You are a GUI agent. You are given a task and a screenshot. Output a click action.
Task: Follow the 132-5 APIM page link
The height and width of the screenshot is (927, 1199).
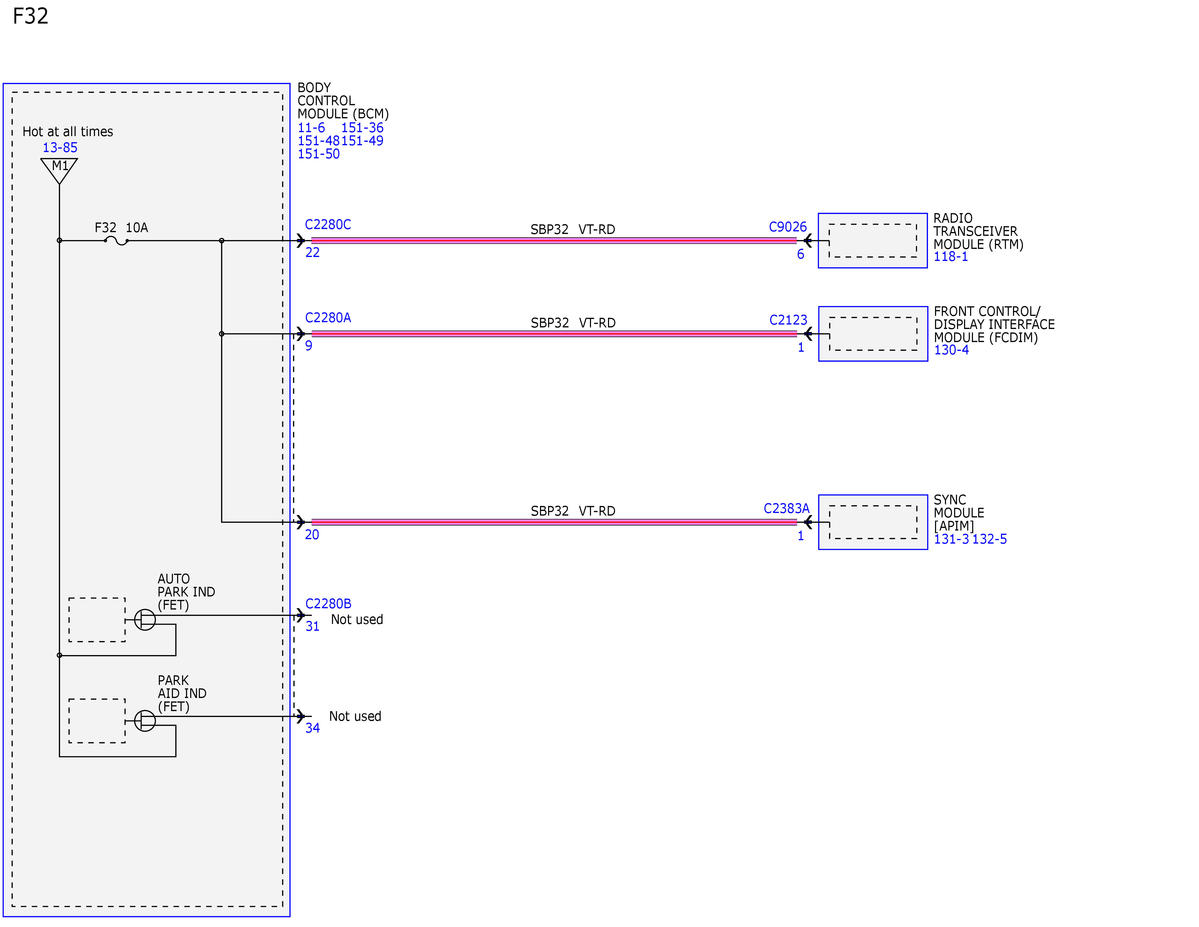[989, 539]
